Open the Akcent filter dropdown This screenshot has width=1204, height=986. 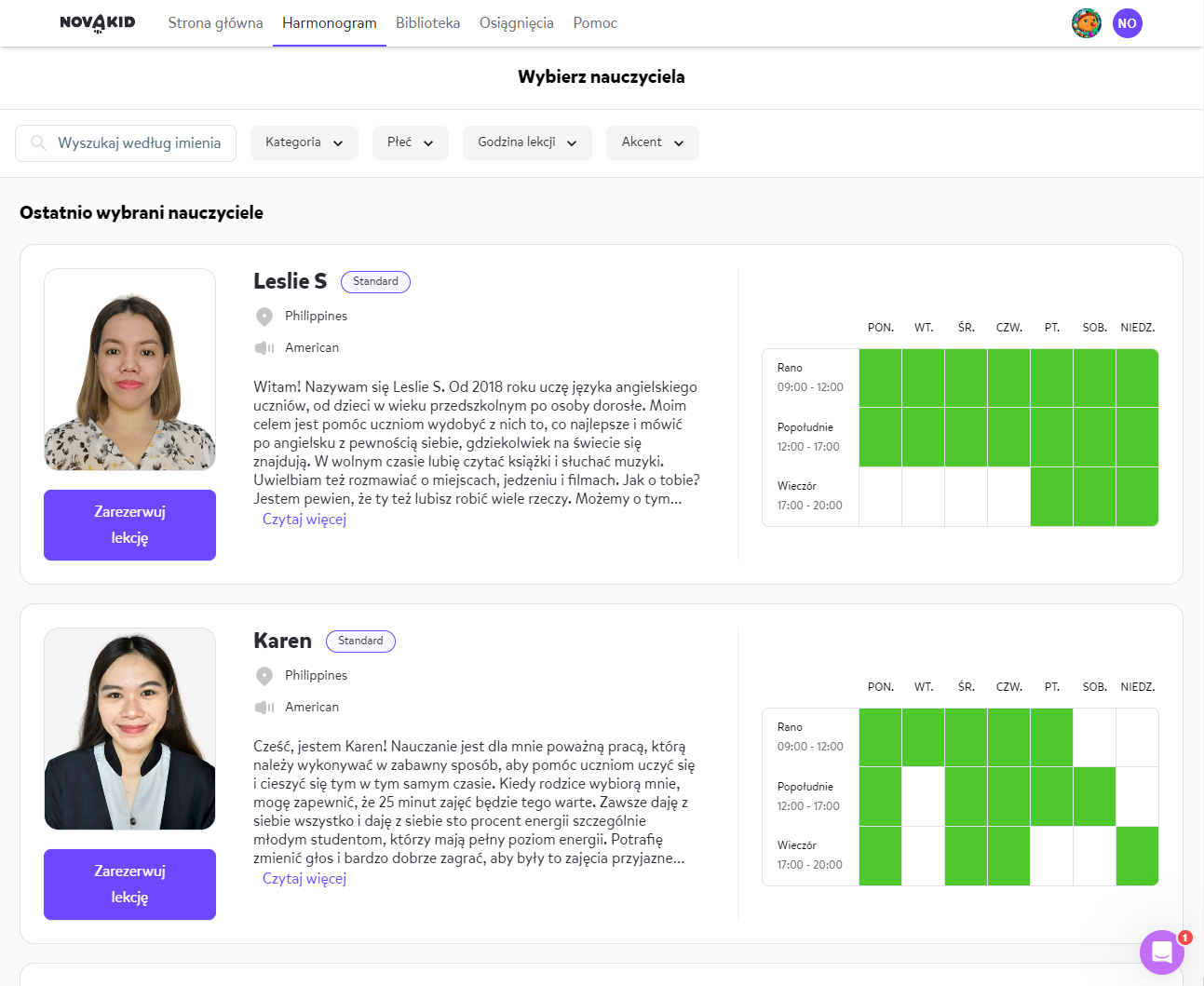coord(653,142)
